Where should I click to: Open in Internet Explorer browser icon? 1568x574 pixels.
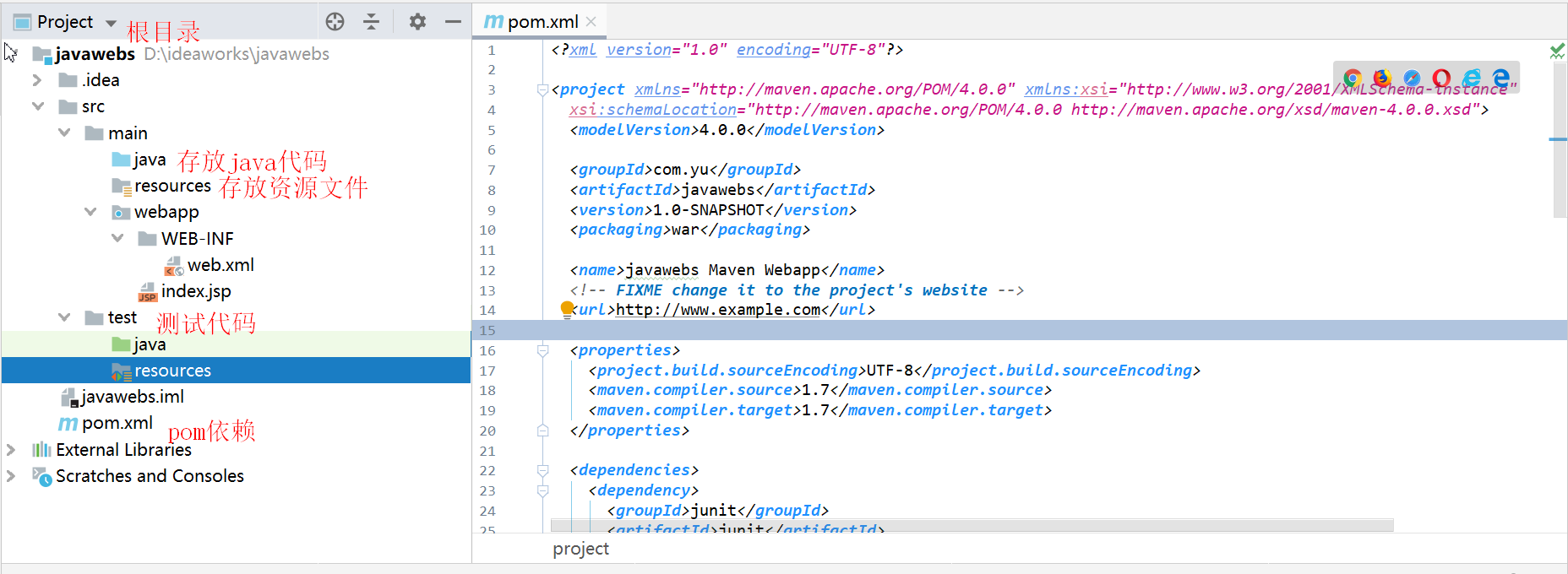pyautogui.click(x=1471, y=79)
